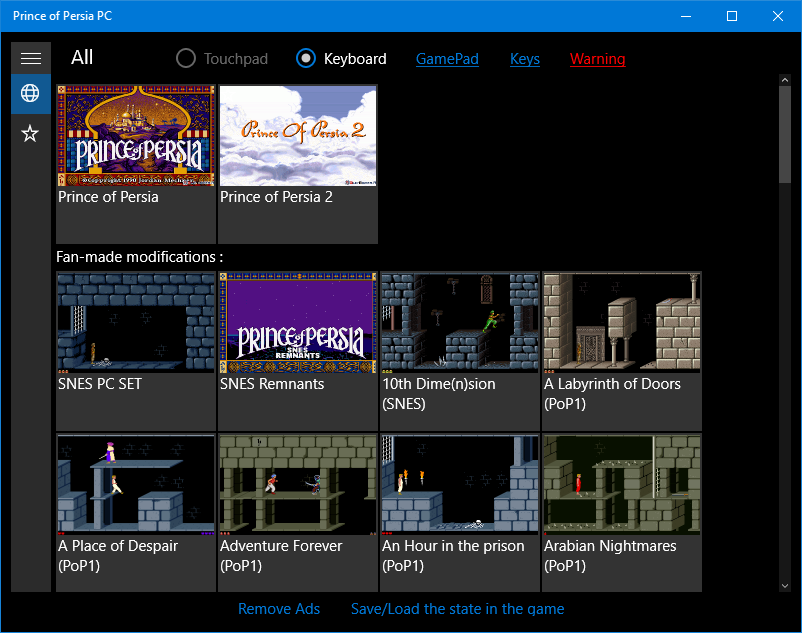The image size is (802, 633).
Task: Launch A Place of Despair (PoP1)
Action: [135, 485]
